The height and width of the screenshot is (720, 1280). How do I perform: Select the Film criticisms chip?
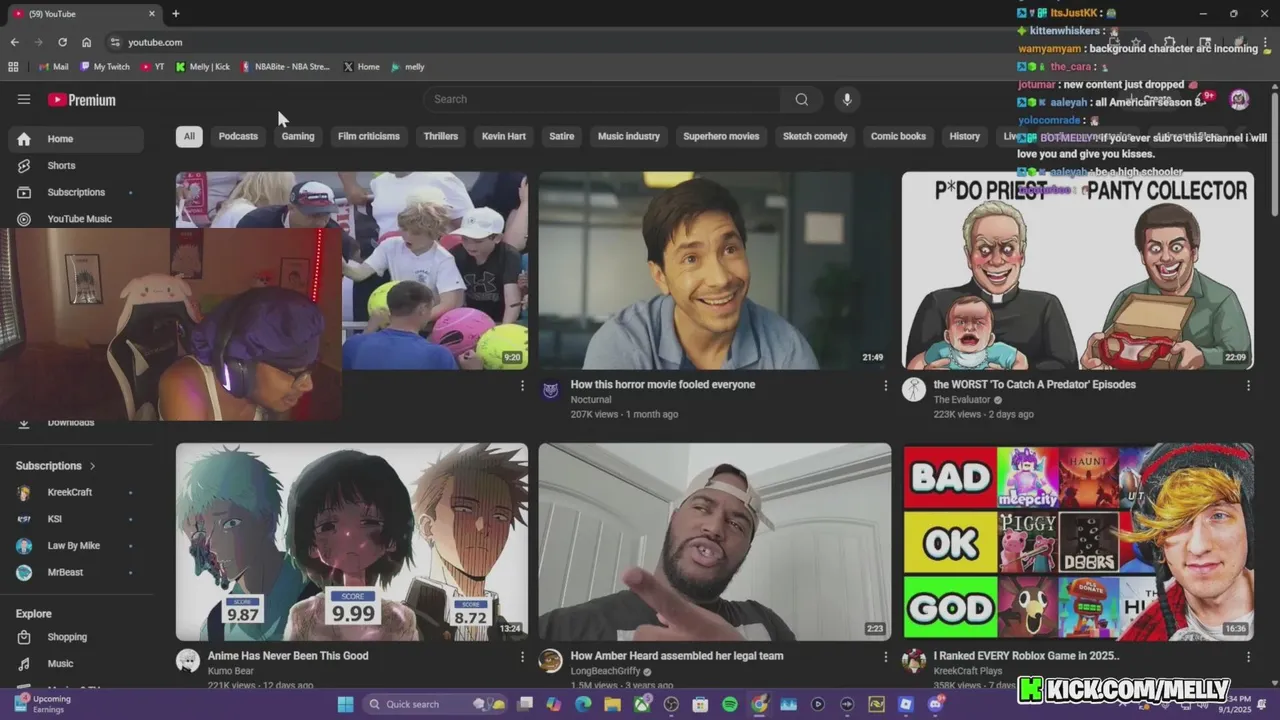point(369,136)
